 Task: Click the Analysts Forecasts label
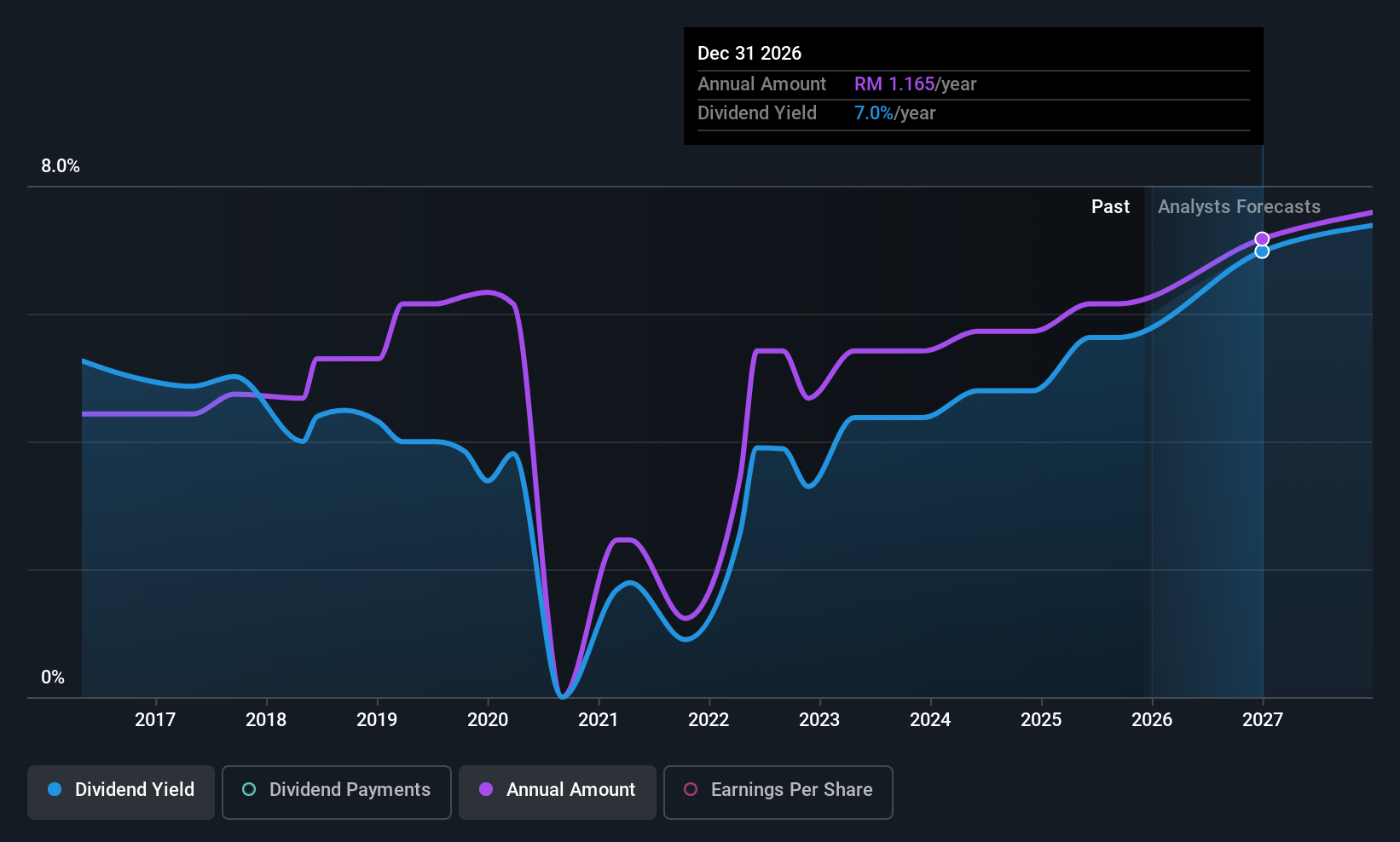pos(1239,207)
